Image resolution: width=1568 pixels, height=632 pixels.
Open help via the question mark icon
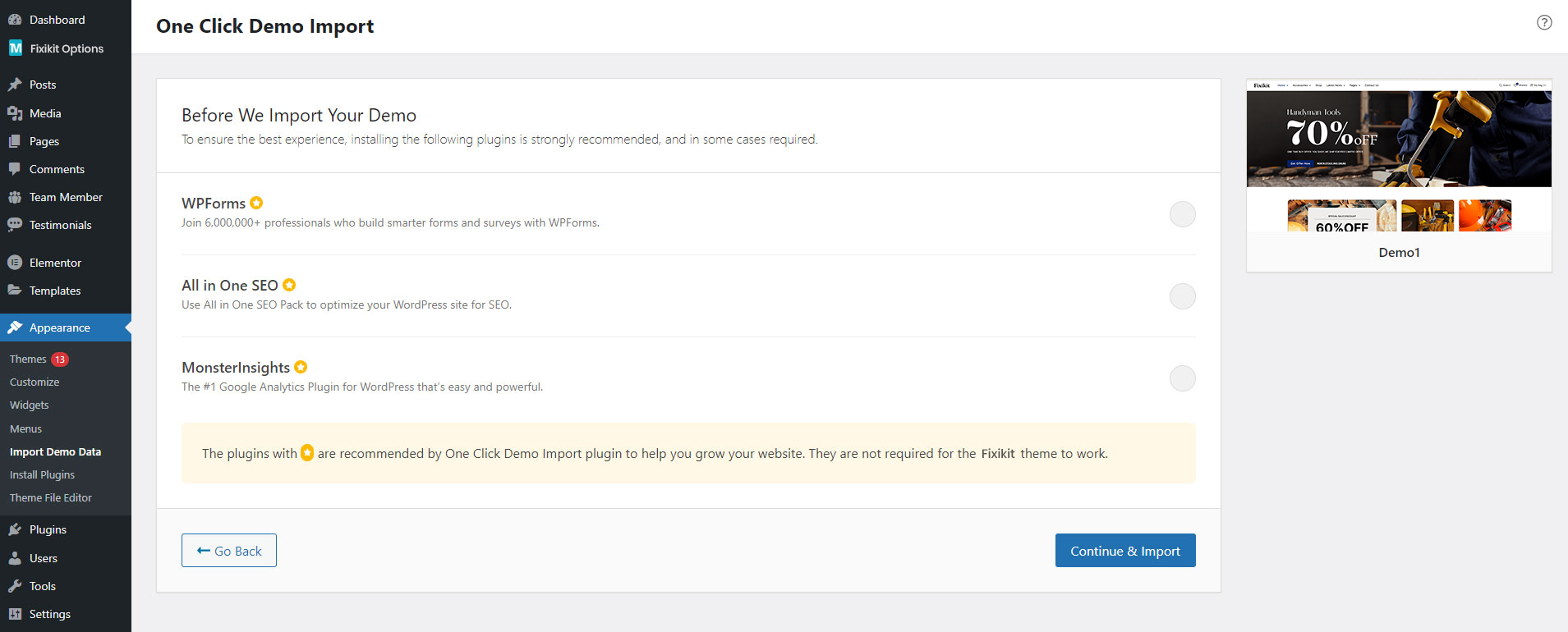[x=1544, y=23]
